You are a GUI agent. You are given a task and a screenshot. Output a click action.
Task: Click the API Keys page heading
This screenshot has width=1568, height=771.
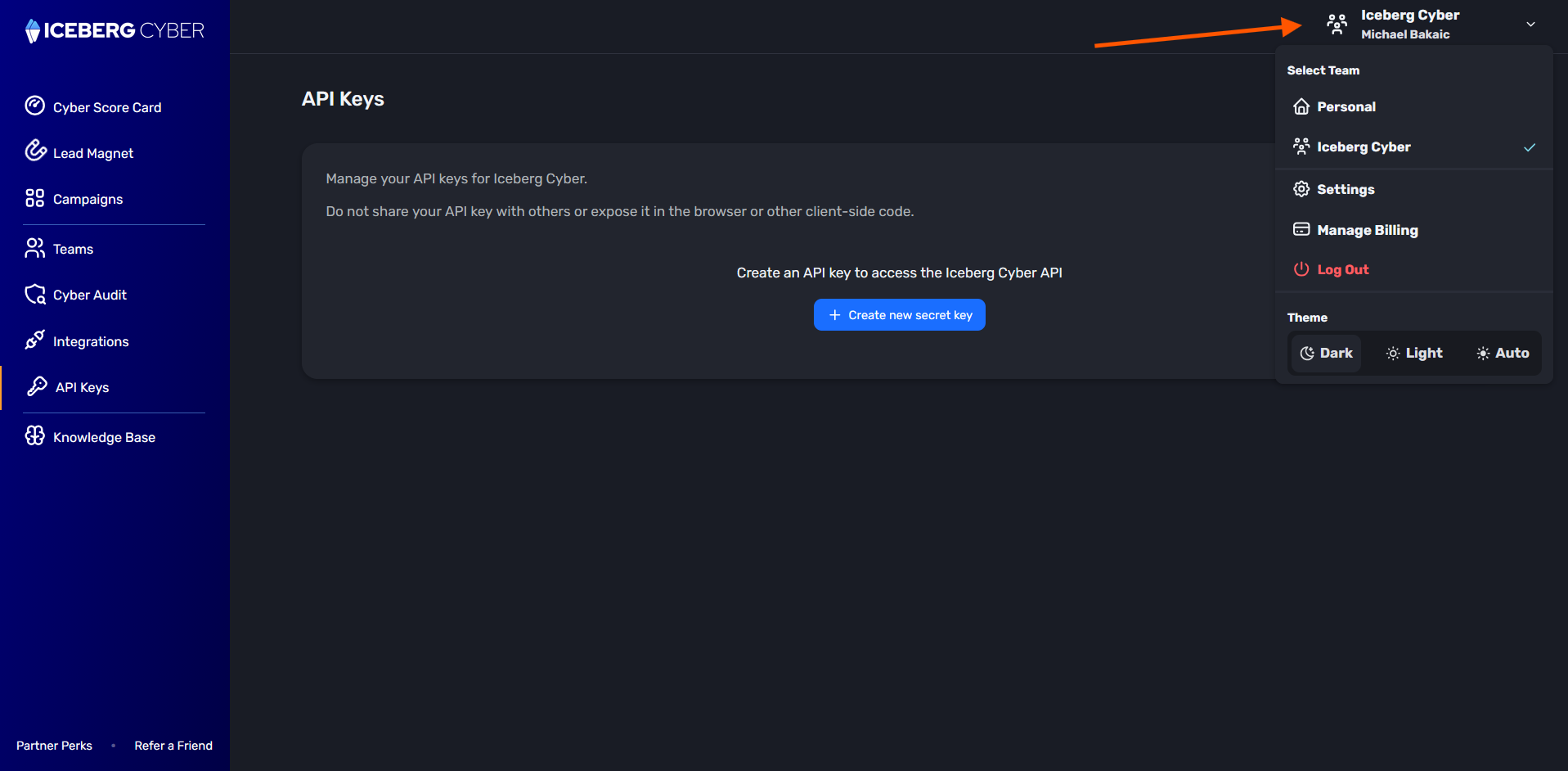tap(343, 99)
